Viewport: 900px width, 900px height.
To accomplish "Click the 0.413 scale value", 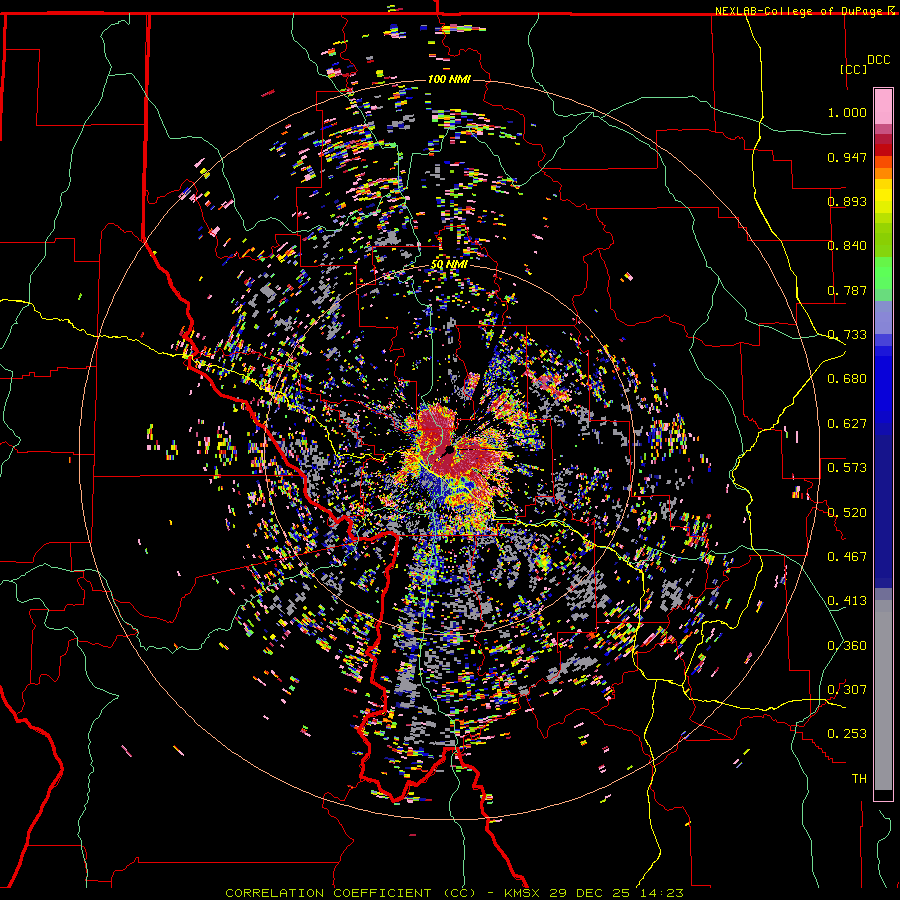I will click(x=847, y=601).
